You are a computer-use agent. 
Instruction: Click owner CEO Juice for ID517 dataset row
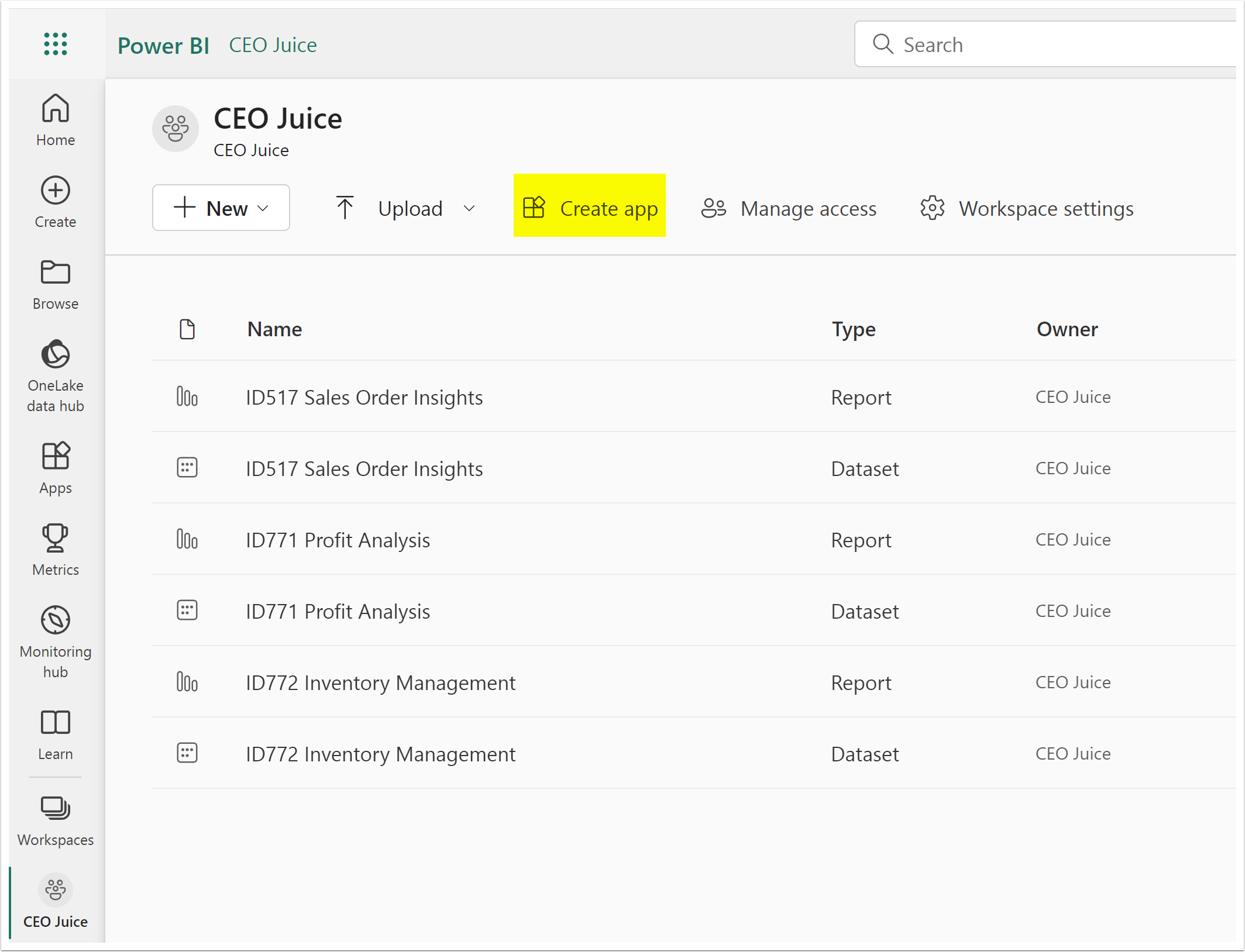coord(1073,468)
